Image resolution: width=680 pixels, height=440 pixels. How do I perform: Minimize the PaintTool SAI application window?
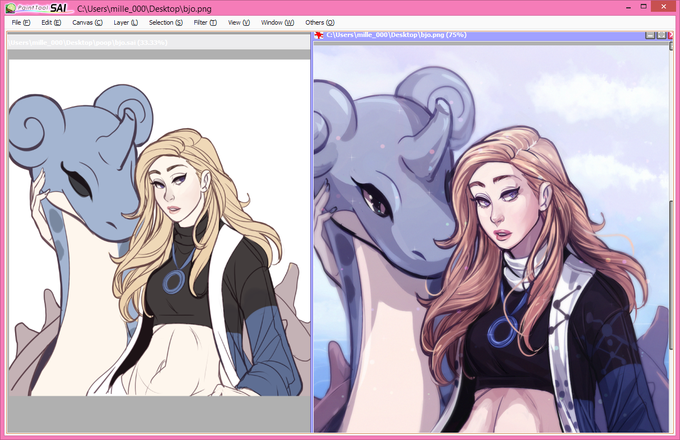click(x=628, y=7)
